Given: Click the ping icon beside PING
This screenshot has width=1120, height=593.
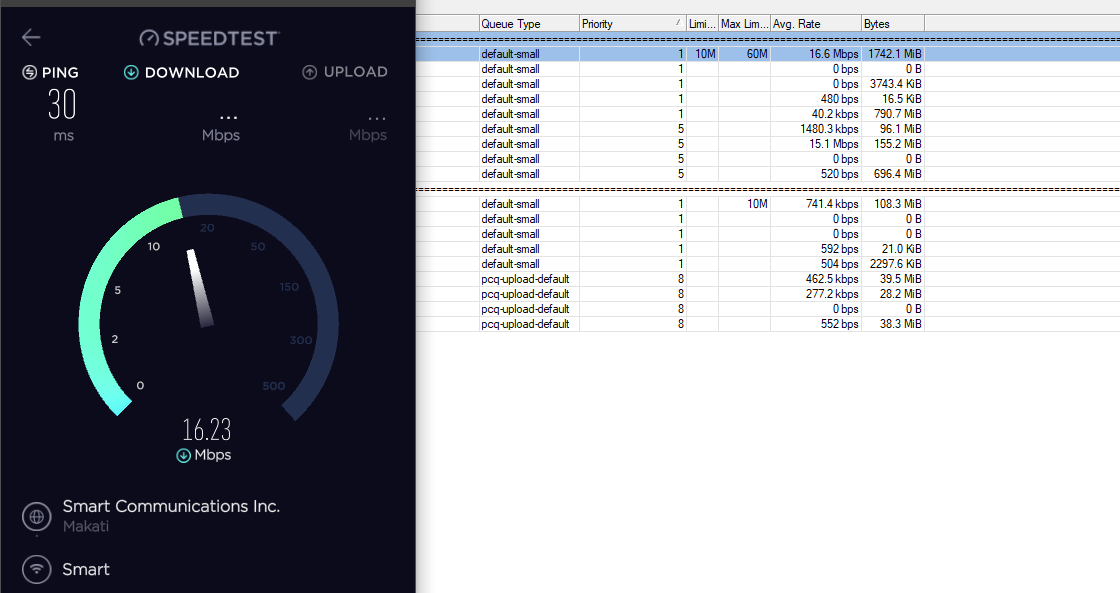Looking at the screenshot, I should coord(29,72).
